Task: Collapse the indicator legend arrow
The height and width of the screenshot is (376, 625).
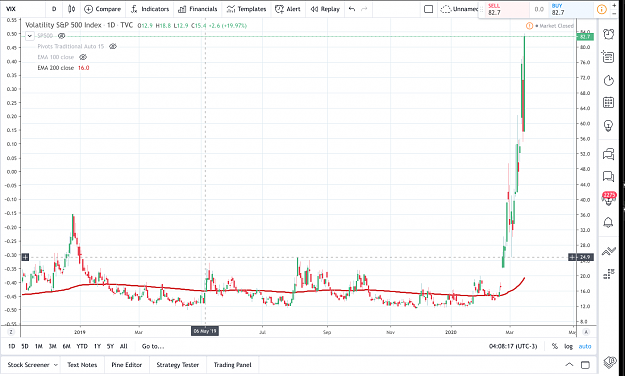Action: point(29,36)
